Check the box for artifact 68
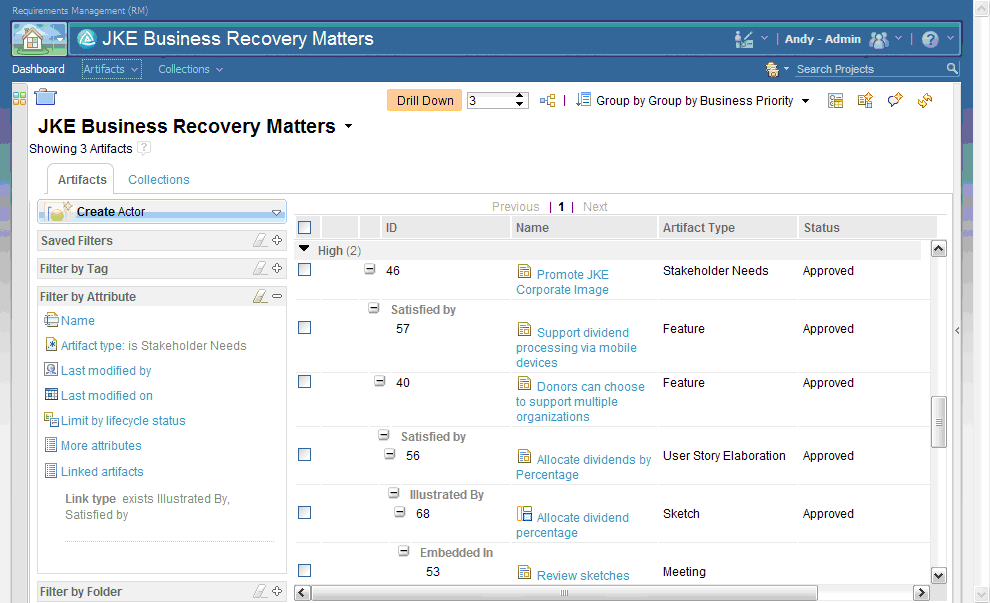This screenshot has width=990, height=603. tap(304, 513)
